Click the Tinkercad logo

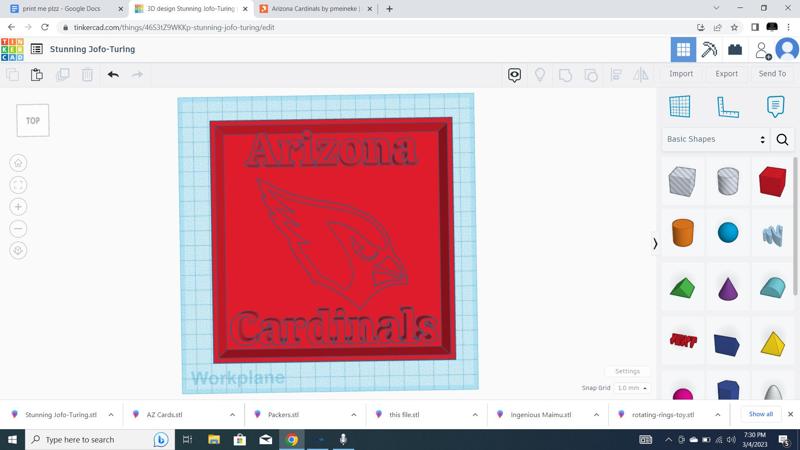(x=12, y=49)
